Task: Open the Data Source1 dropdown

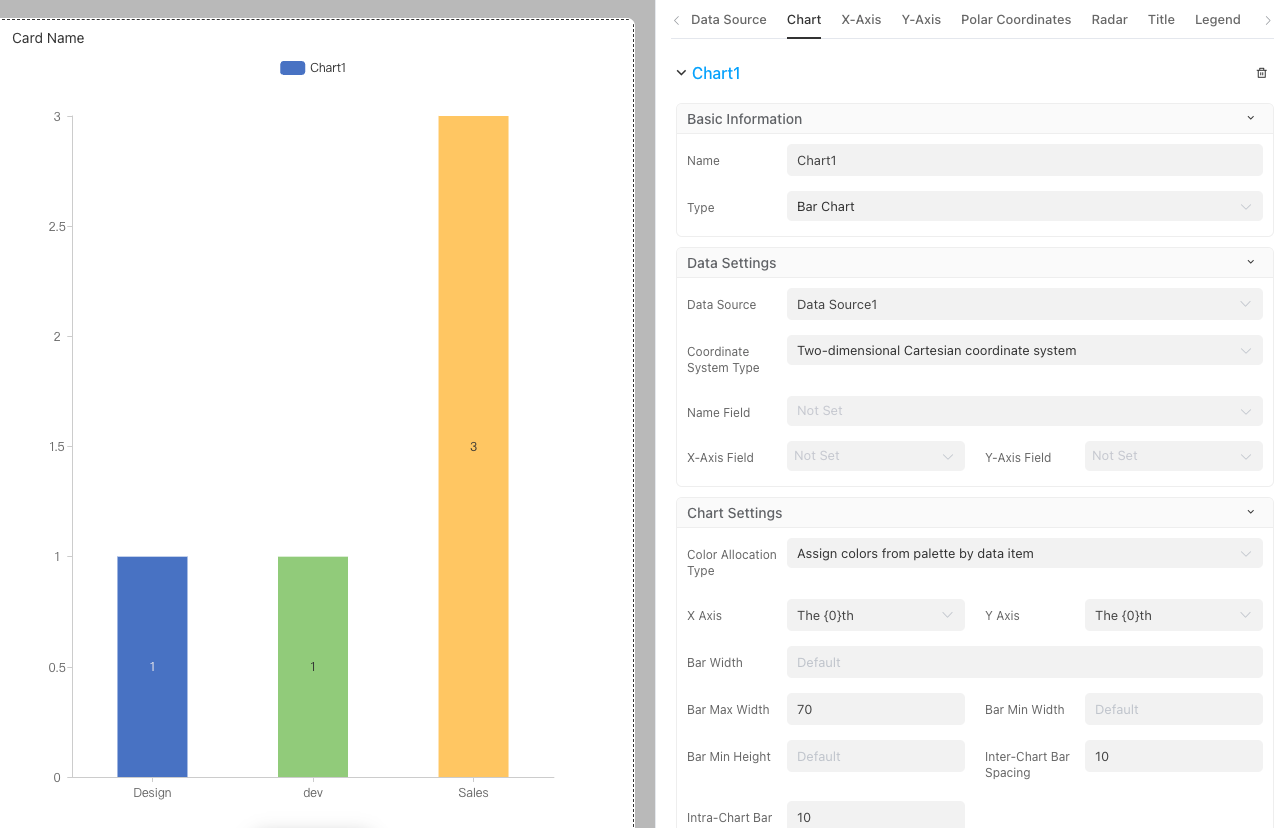Action: click(1024, 304)
